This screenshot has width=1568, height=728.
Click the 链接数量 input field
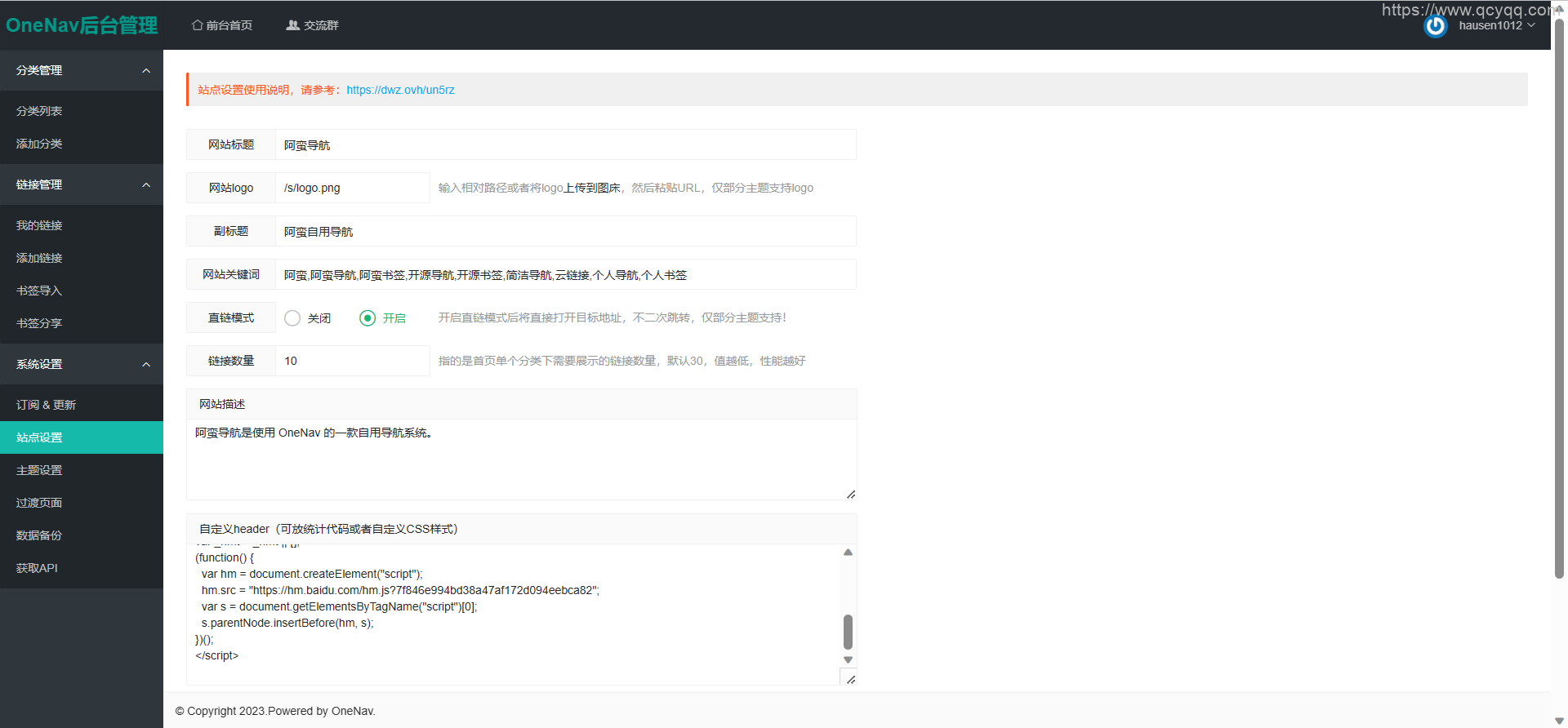point(352,361)
